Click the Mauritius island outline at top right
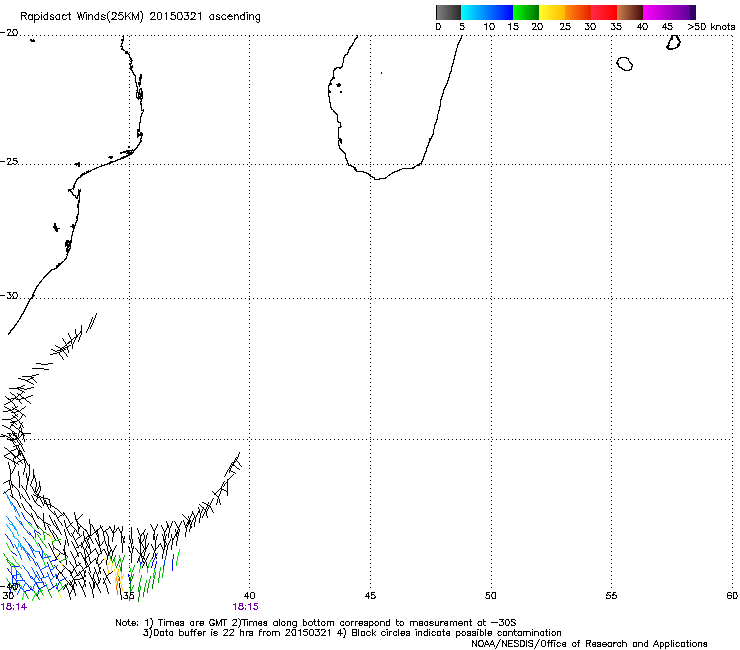740x650 pixels. click(x=673, y=42)
